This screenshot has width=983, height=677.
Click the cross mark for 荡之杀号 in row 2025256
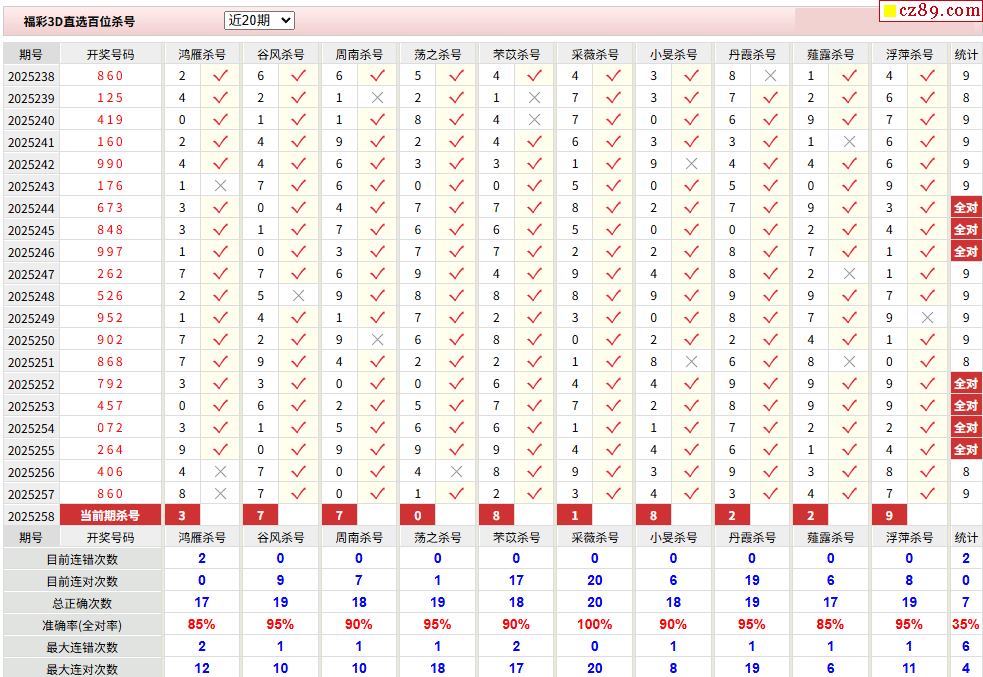tap(456, 472)
